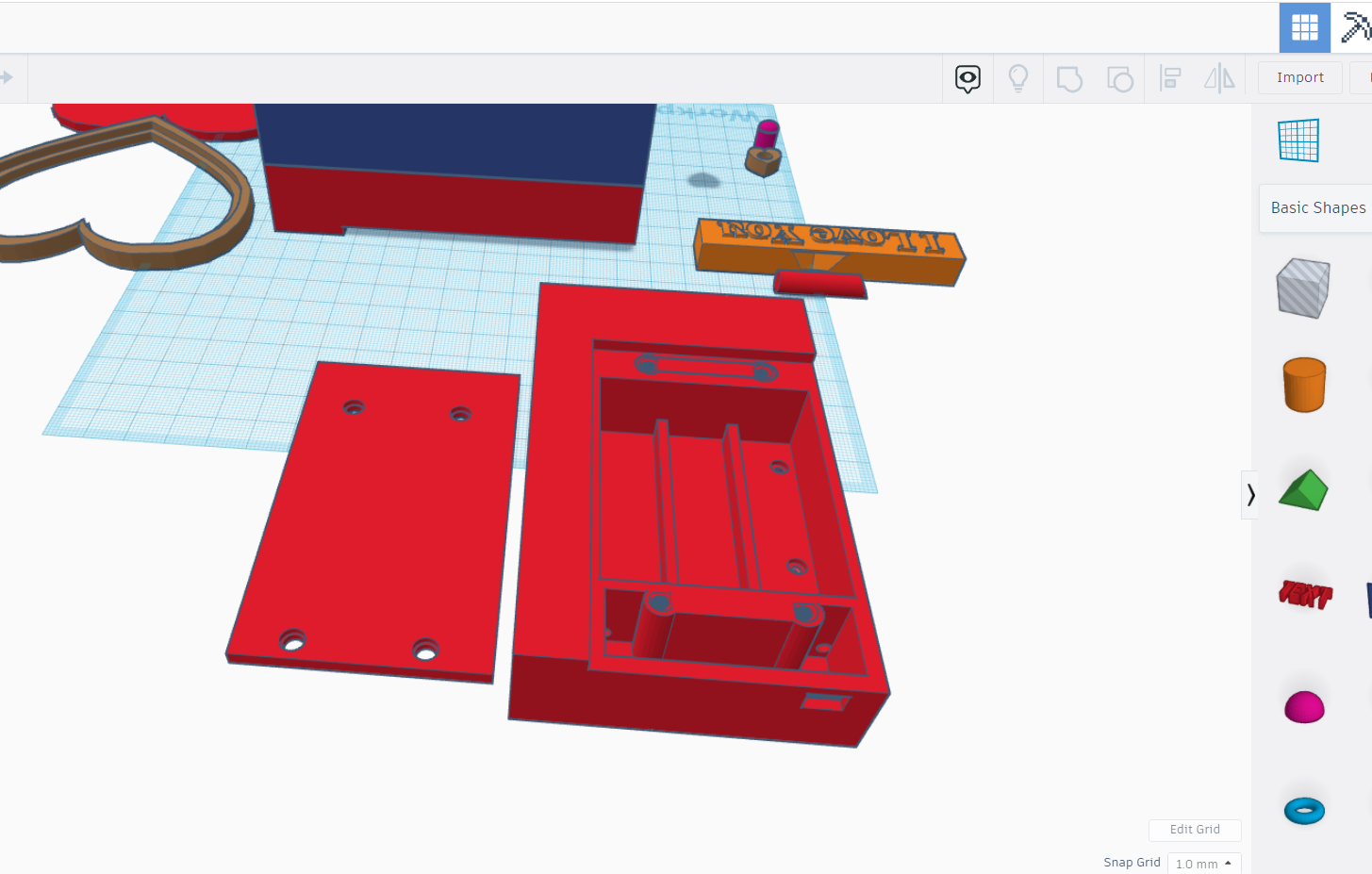
Task: Select the Mirror flip tool
Action: pos(1219,78)
